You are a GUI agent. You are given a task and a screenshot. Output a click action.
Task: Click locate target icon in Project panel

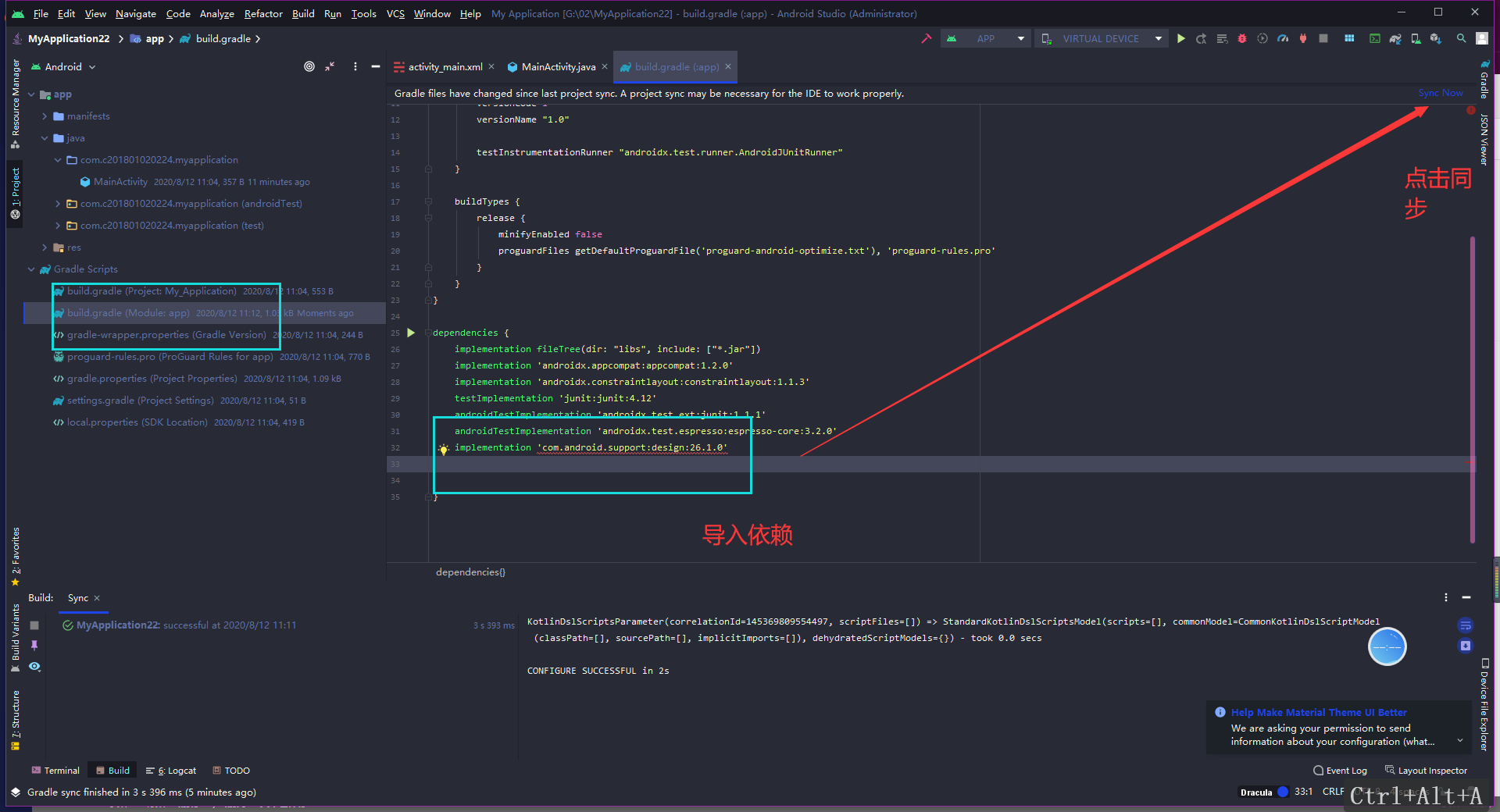[309, 66]
